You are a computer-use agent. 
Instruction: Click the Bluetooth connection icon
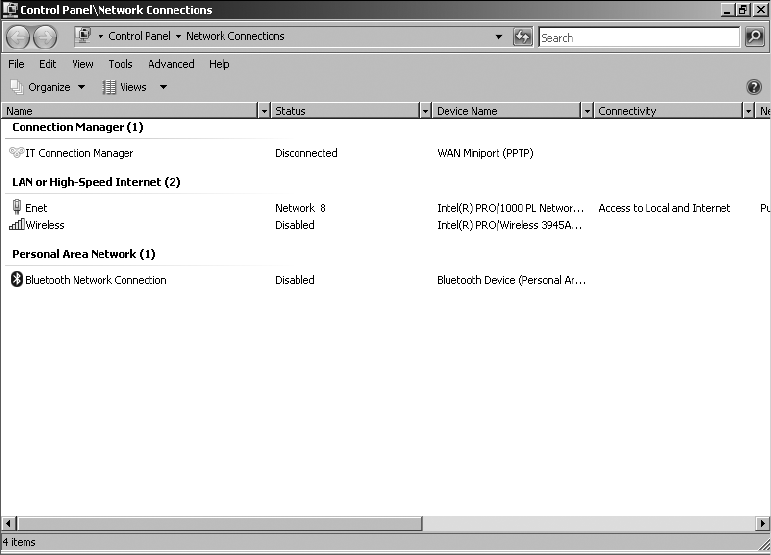click(x=17, y=279)
